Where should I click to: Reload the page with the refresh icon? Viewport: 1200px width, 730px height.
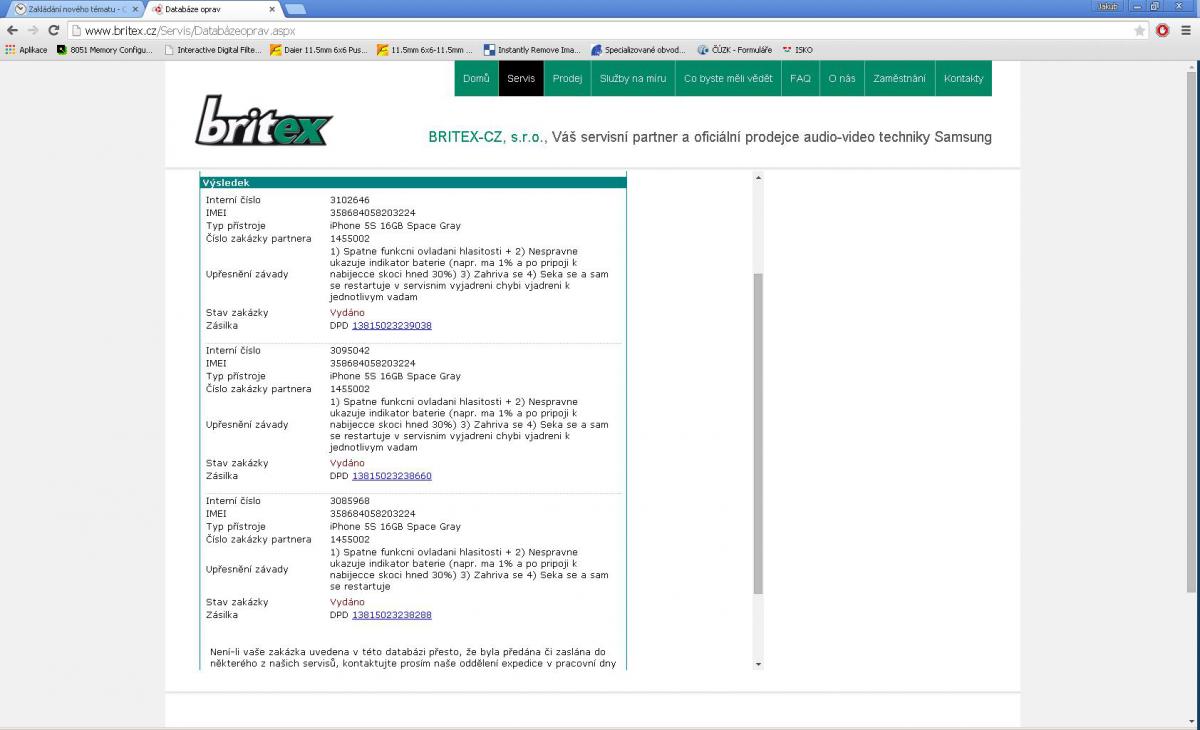pos(53,30)
